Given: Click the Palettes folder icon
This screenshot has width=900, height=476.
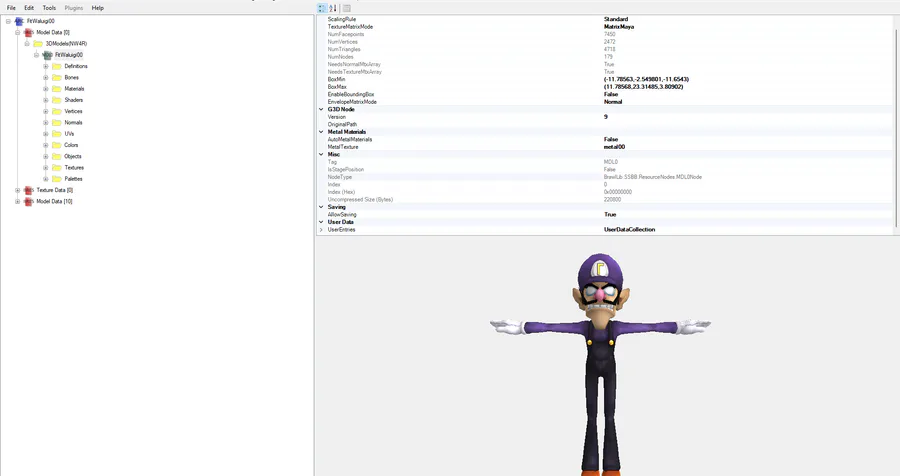Looking at the screenshot, I should point(57,179).
